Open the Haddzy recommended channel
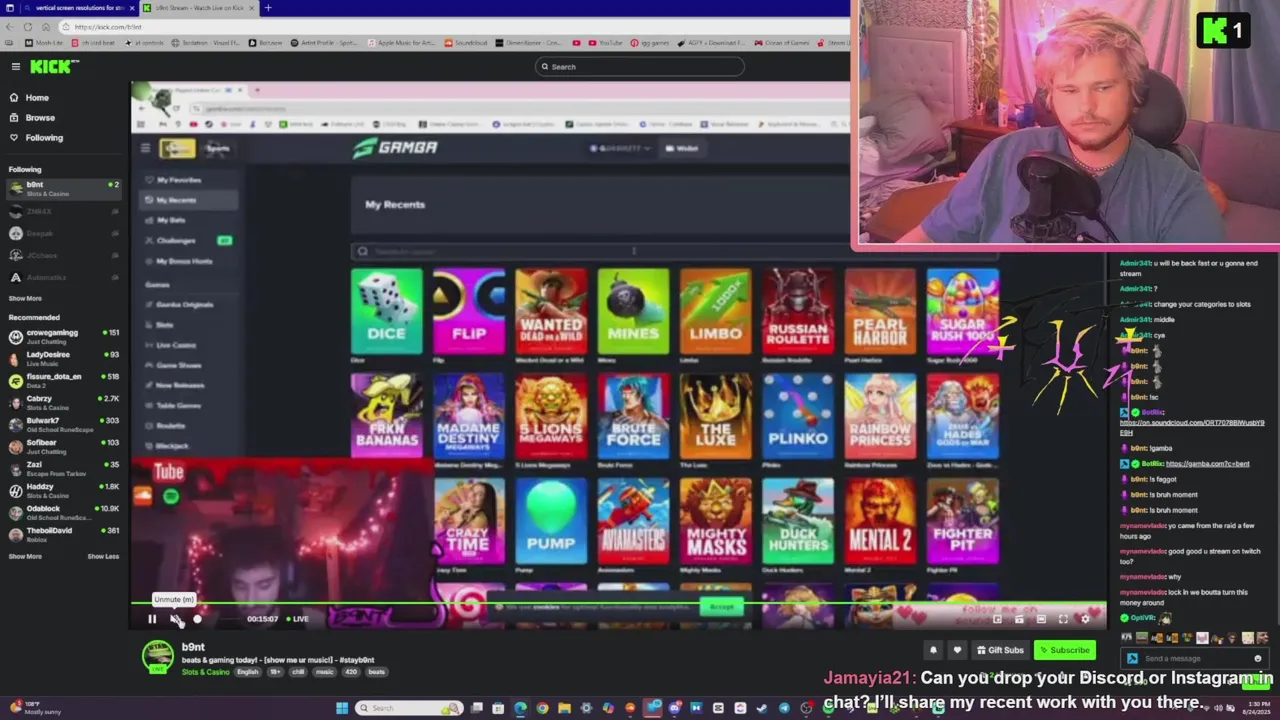 pos(63,490)
